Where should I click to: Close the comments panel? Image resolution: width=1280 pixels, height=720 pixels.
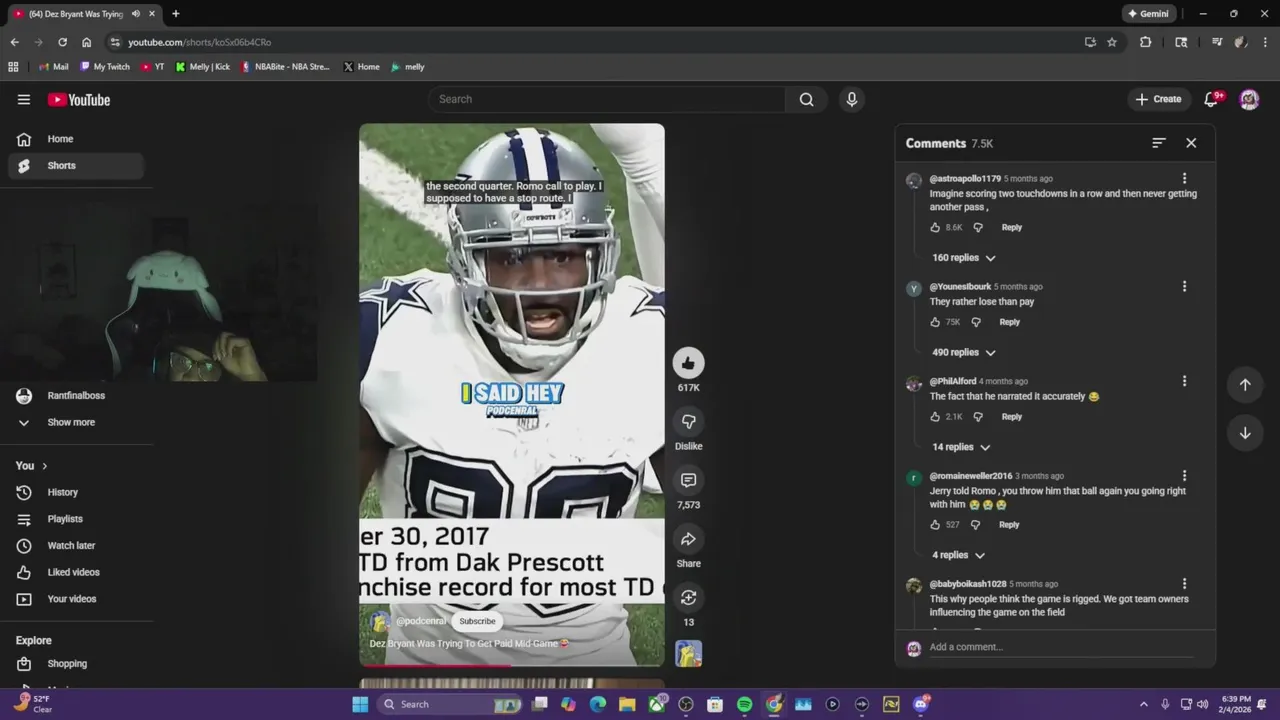[1191, 143]
